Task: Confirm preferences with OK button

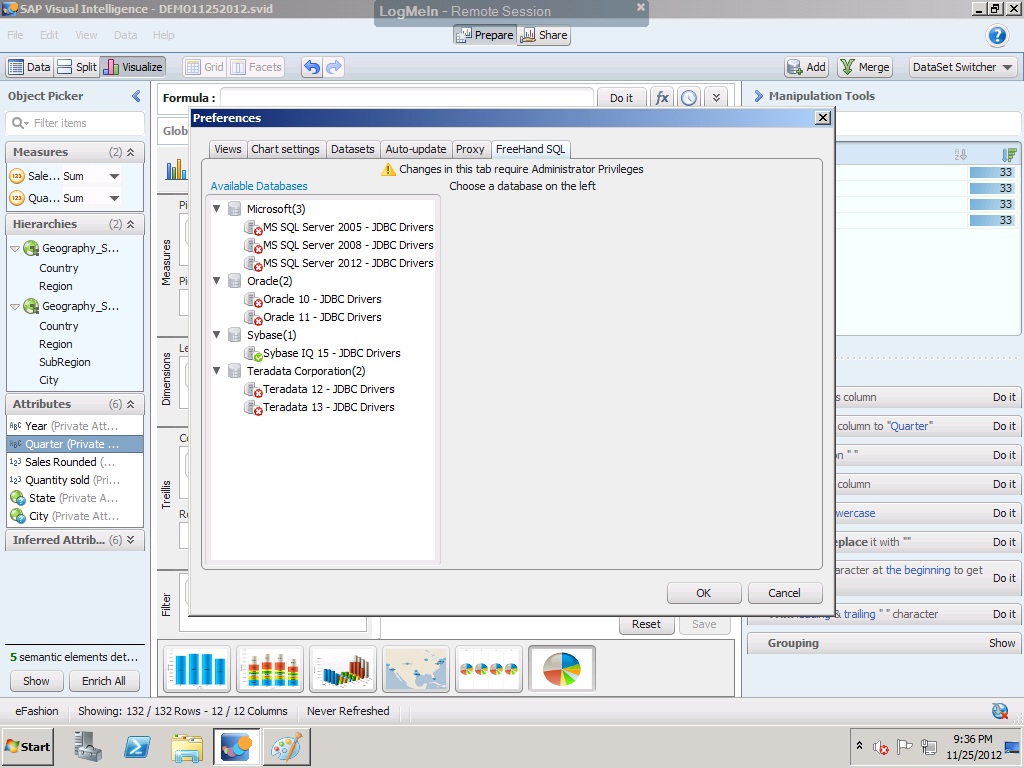Action: 703,593
